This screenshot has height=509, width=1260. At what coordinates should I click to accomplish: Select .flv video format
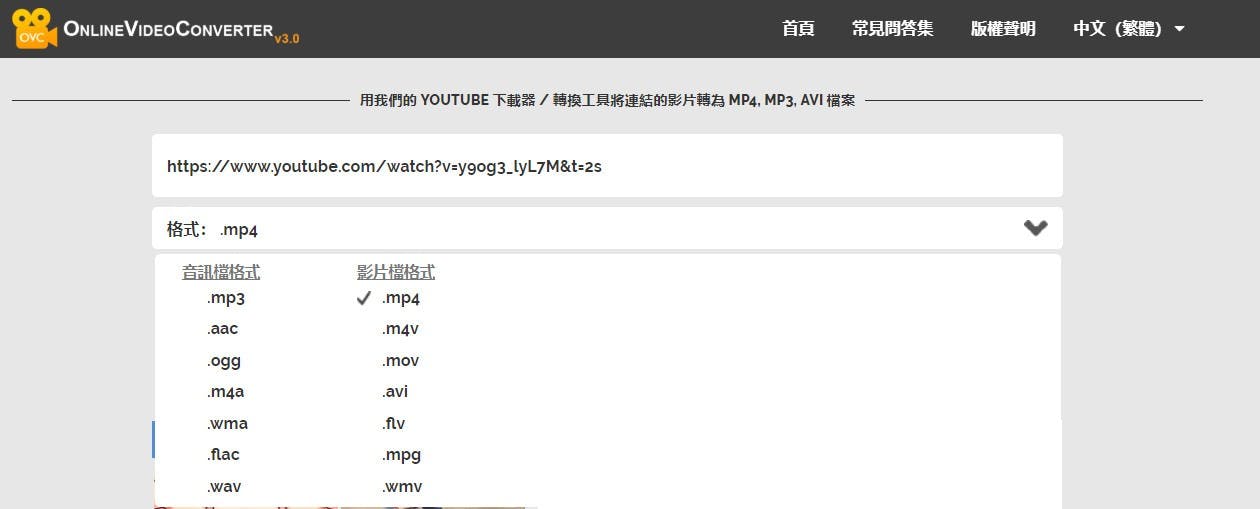[x=393, y=424]
